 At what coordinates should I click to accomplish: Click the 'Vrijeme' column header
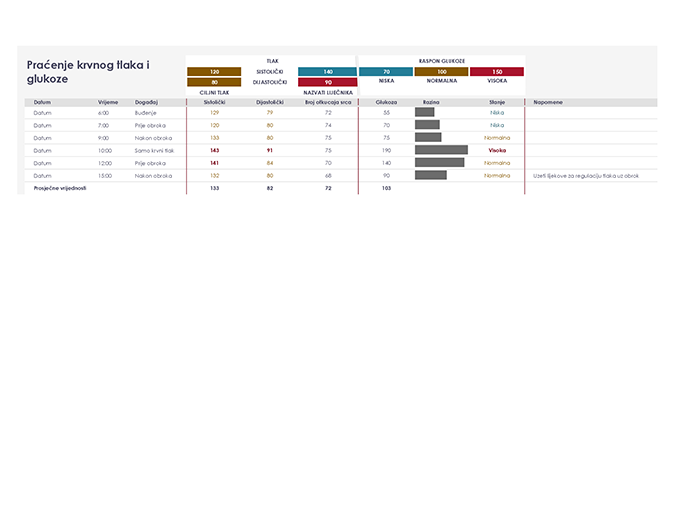coord(108,102)
